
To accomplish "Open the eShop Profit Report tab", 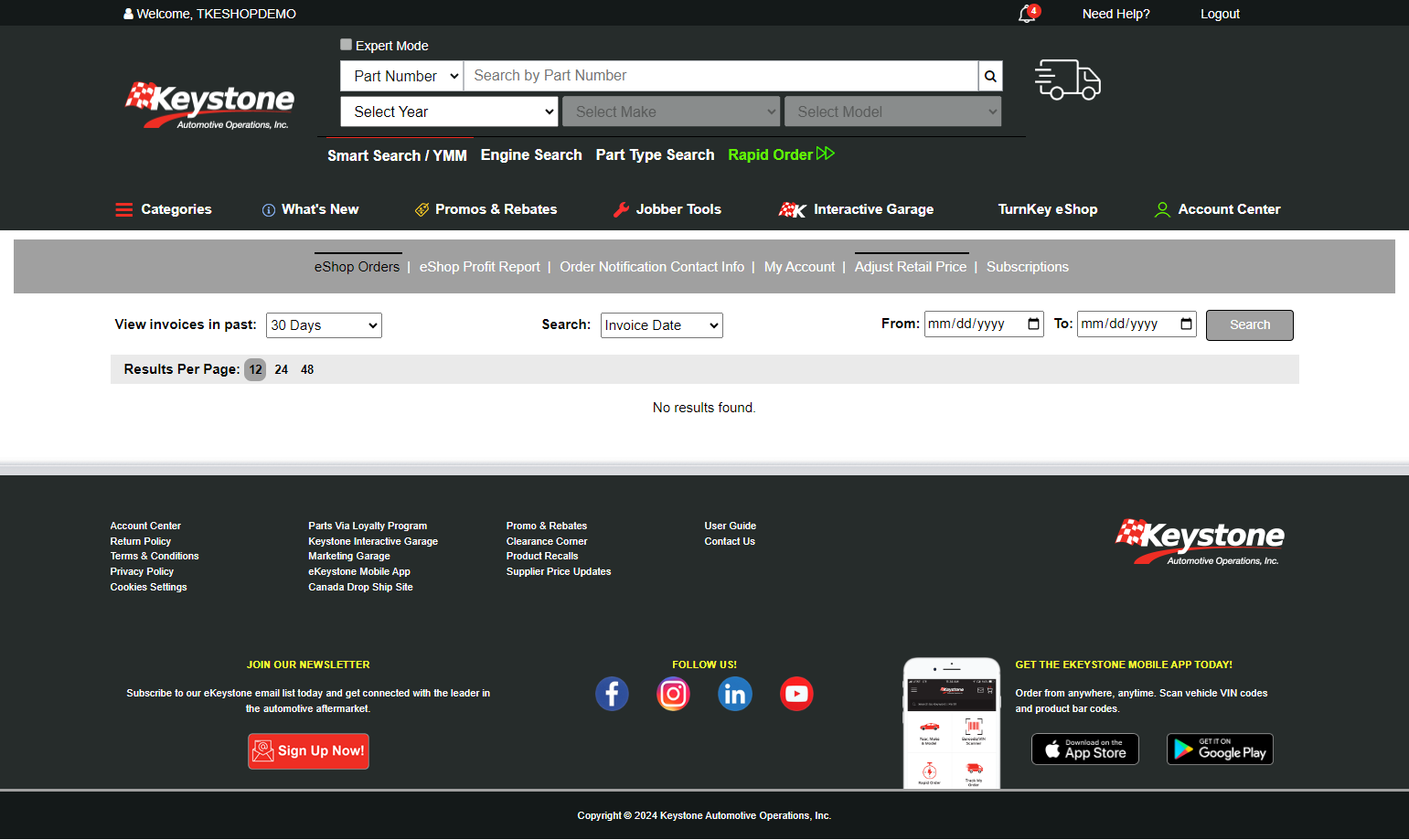I will click(480, 267).
